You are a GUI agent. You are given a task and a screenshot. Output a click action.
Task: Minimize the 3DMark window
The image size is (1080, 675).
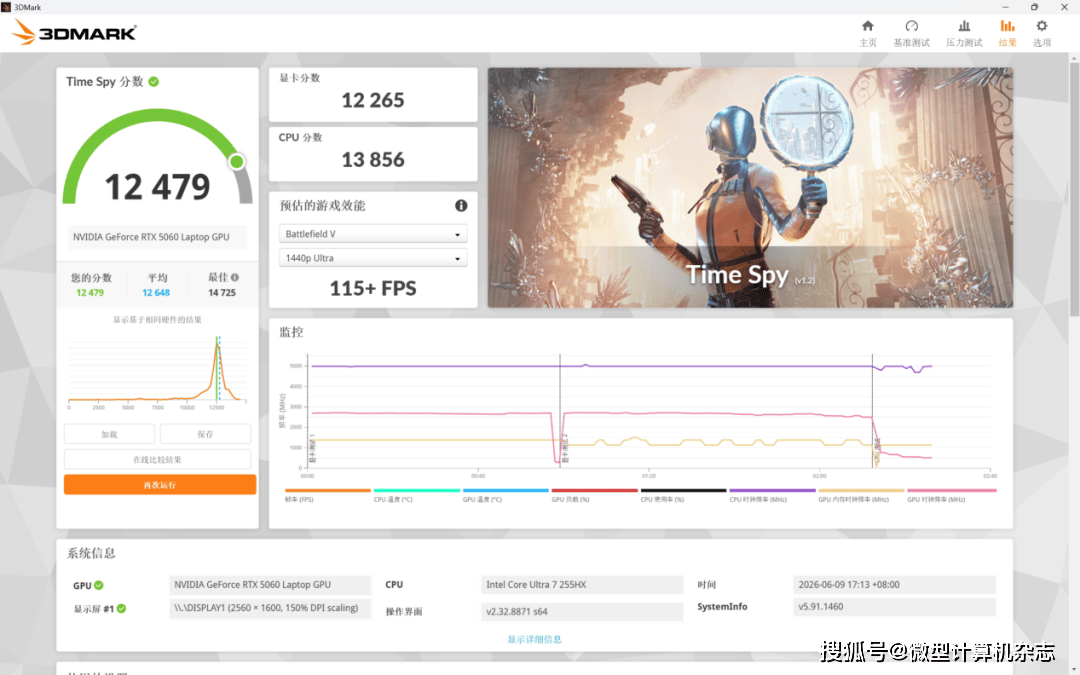coord(1005,7)
